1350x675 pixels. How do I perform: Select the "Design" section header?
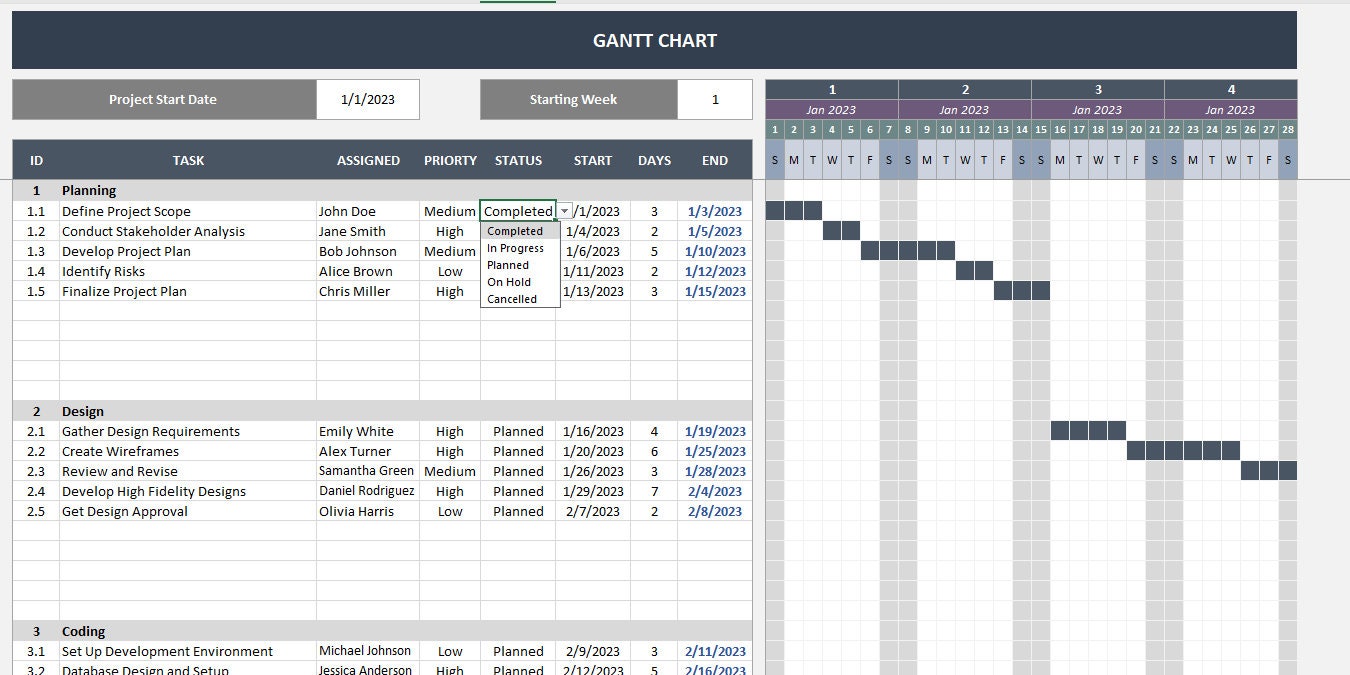pyautogui.click(x=83, y=410)
